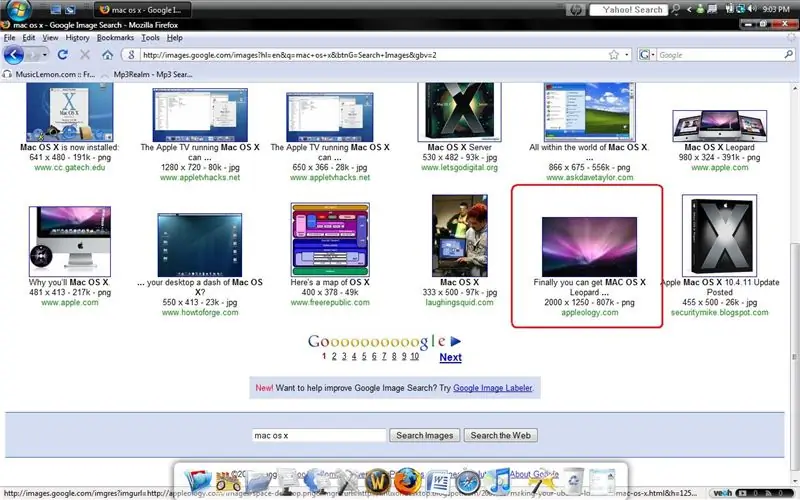Open the History menu
Viewport: 800px width, 500px height.
coord(77,38)
